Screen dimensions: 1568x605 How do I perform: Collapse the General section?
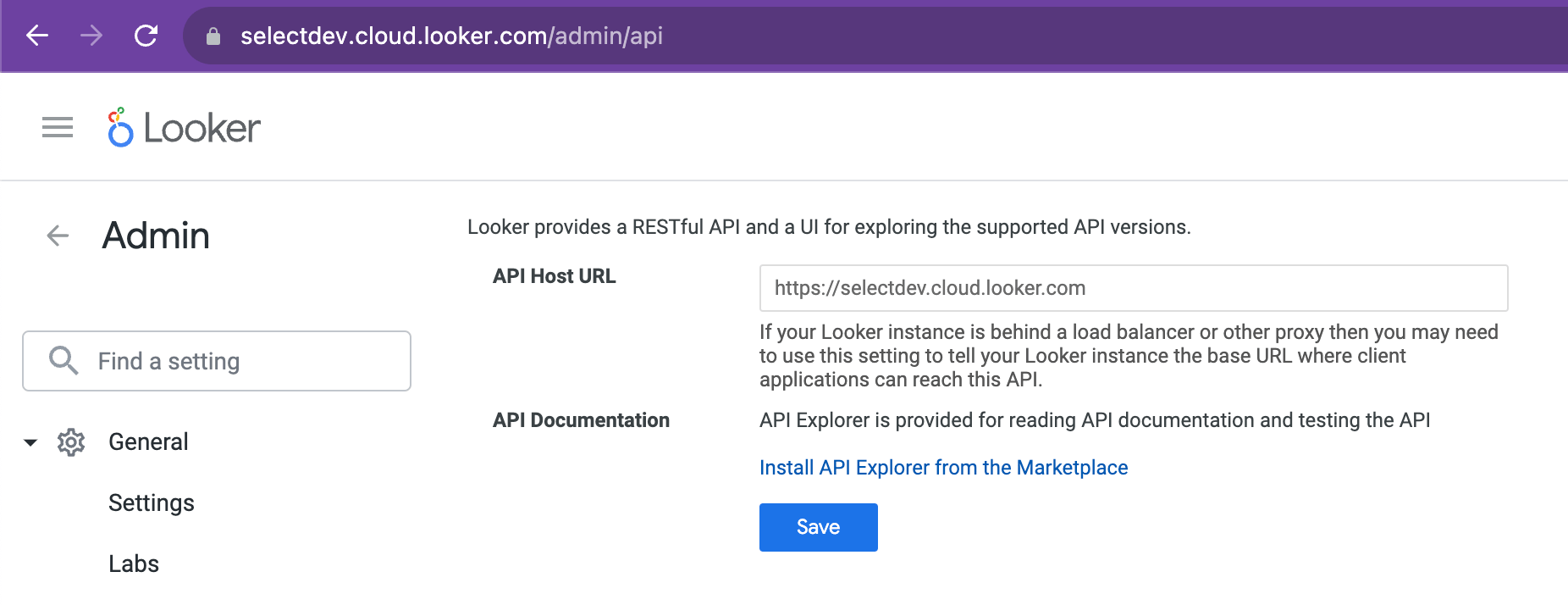(x=30, y=442)
